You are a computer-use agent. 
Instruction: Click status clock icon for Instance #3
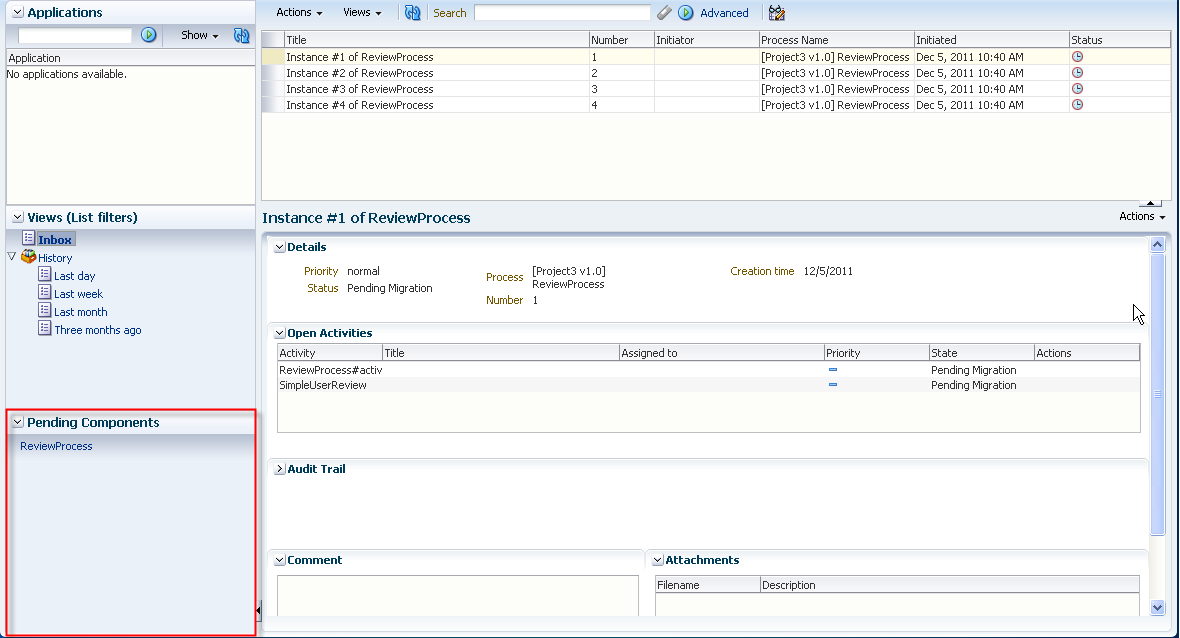pos(1078,89)
